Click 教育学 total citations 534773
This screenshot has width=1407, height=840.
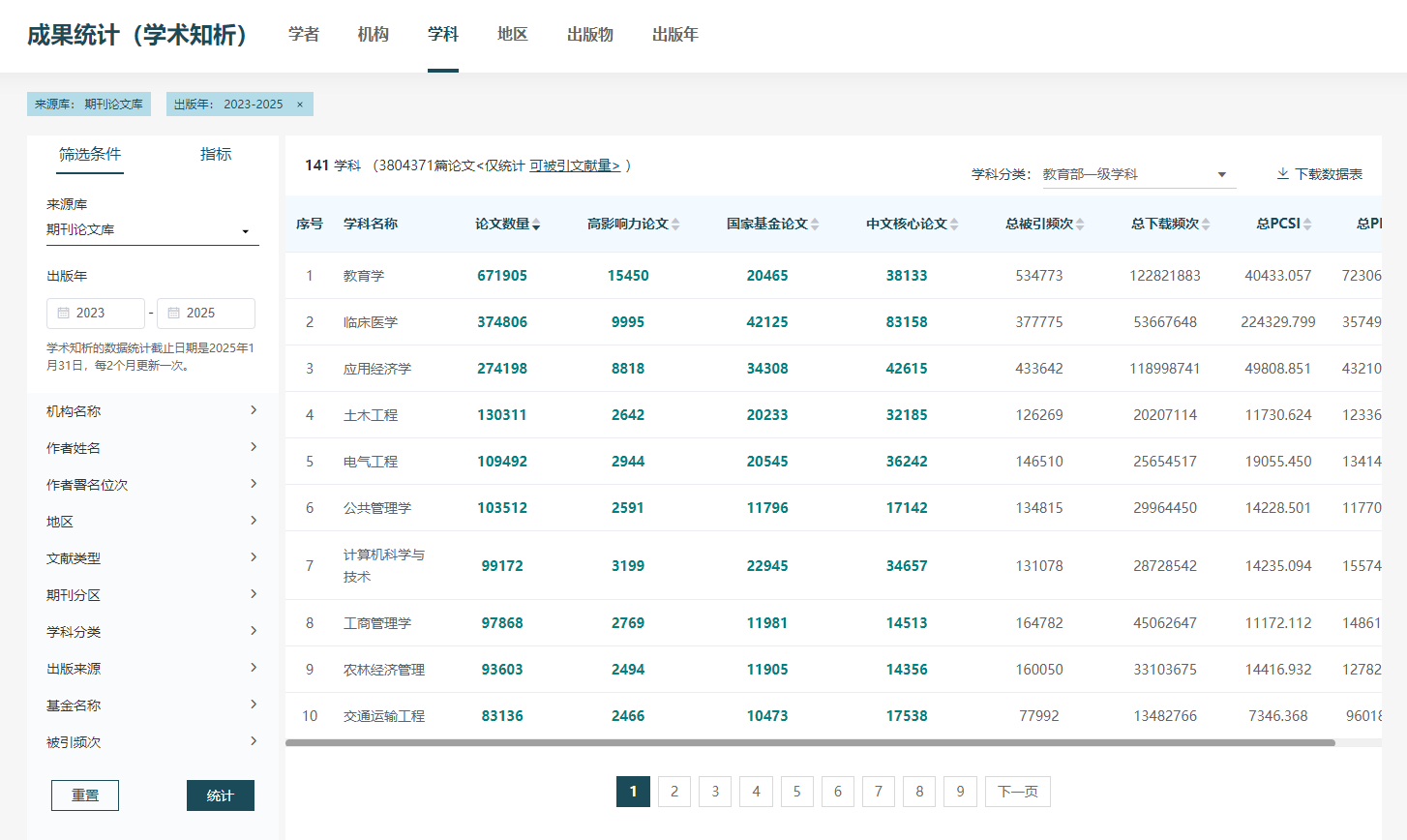point(1039,276)
